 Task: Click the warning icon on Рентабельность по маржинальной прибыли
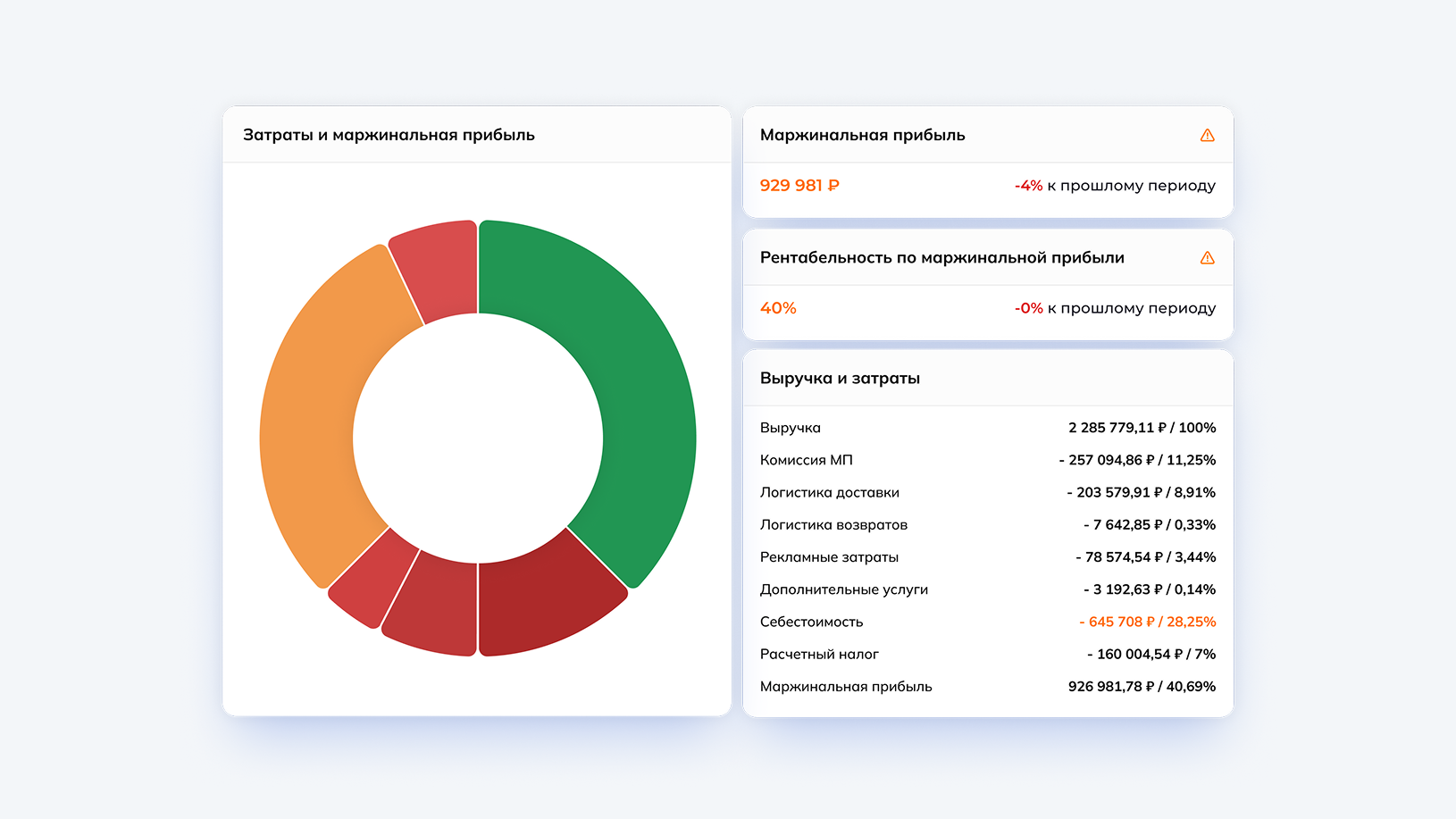coord(1208,257)
